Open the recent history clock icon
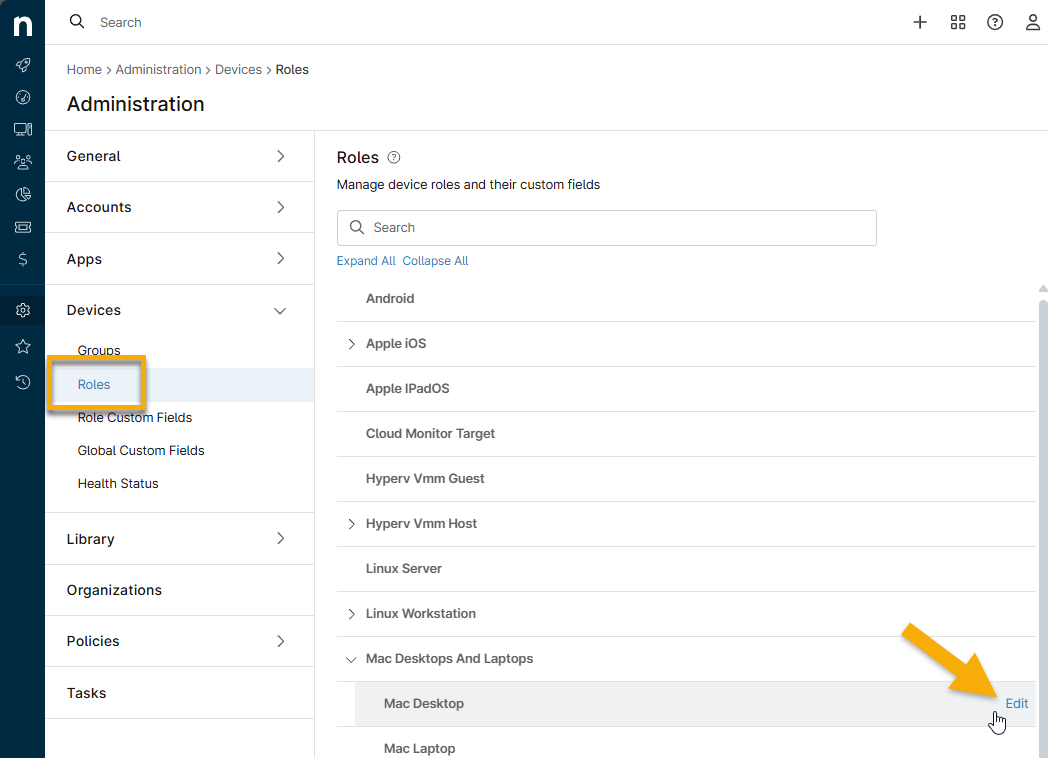This screenshot has width=1049, height=758. [22, 381]
